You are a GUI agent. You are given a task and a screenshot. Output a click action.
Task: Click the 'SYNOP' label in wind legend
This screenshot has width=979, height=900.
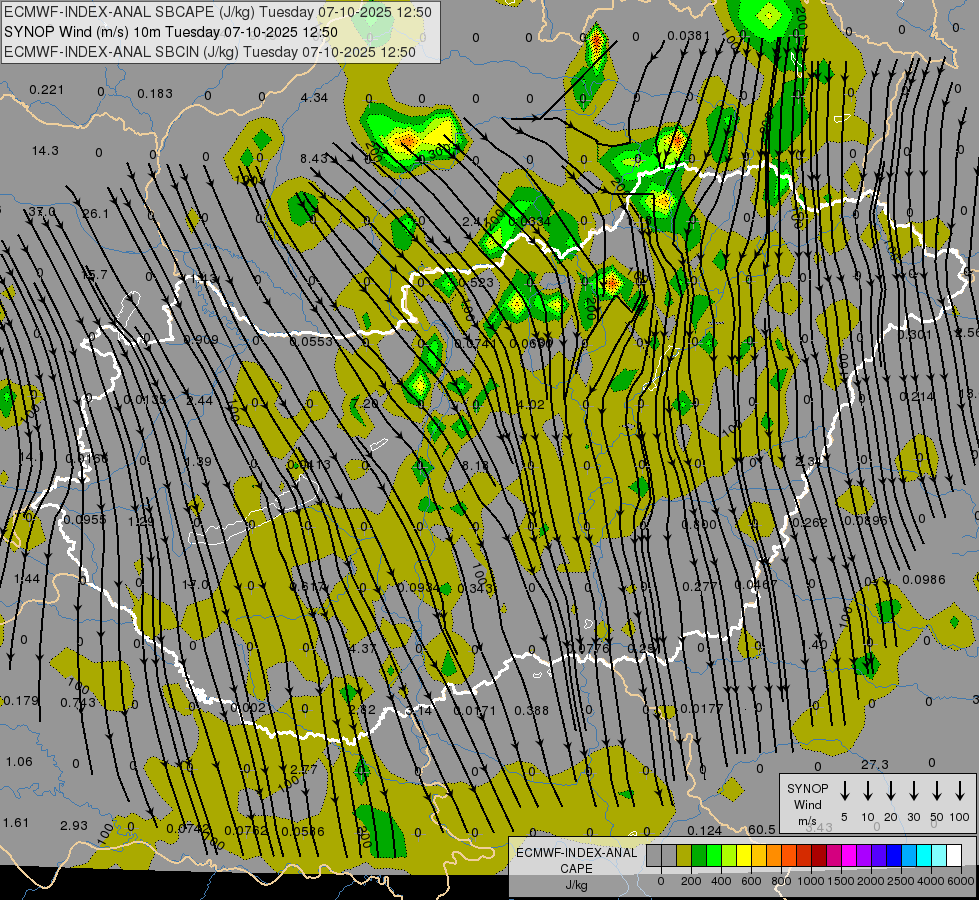click(x=807, y=788)
